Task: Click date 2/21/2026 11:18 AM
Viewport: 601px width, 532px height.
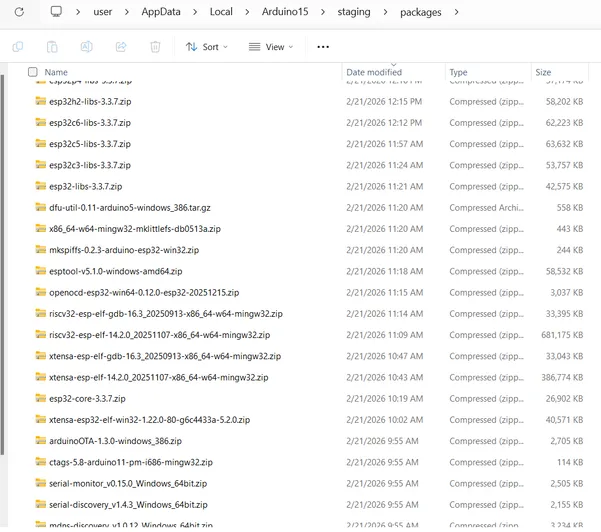Action: [384, 271]
